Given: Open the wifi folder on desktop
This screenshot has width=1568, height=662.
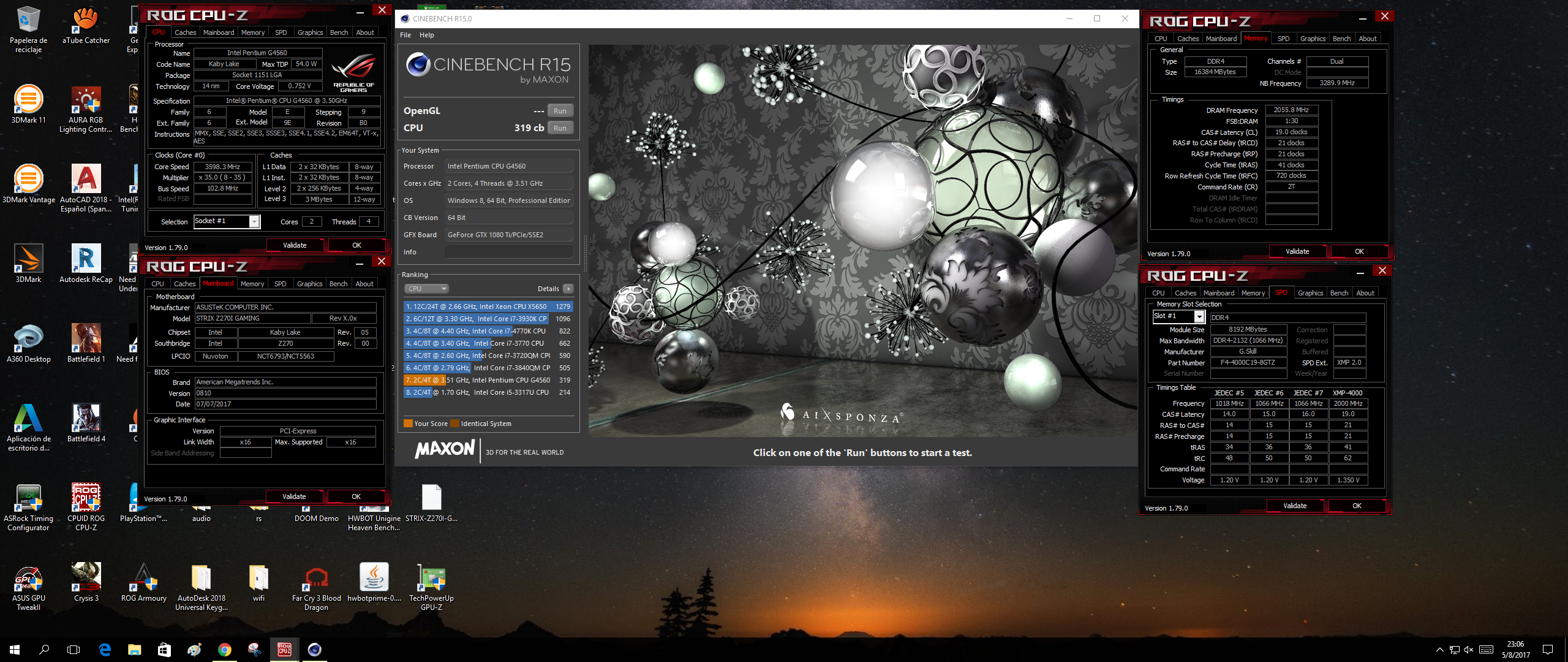Looking at the screenshot, I should pyautogui.click(x=258, y=582).
